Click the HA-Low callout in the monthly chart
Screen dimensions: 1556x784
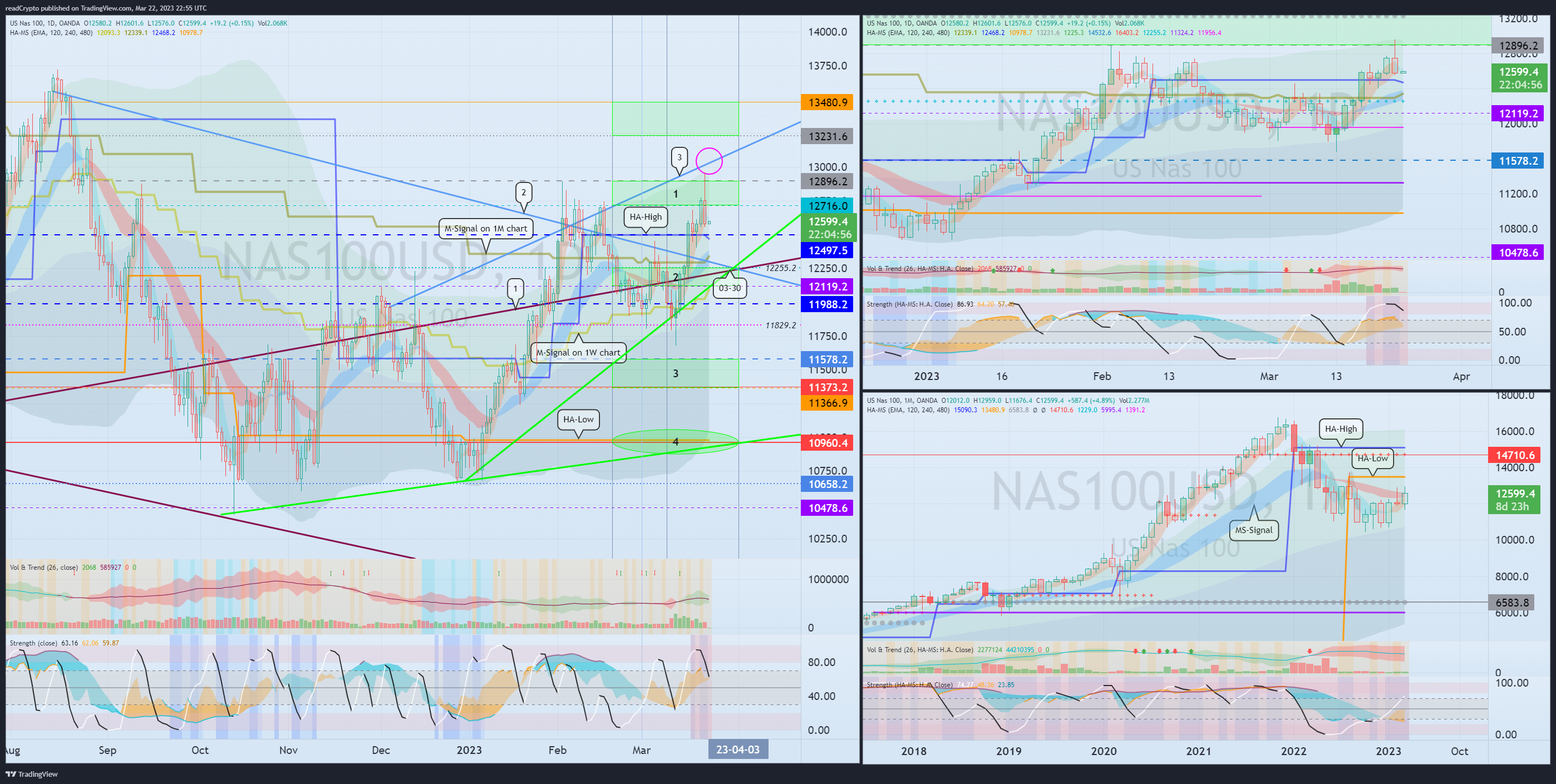pyautogui.click(x=1372, y=458)
